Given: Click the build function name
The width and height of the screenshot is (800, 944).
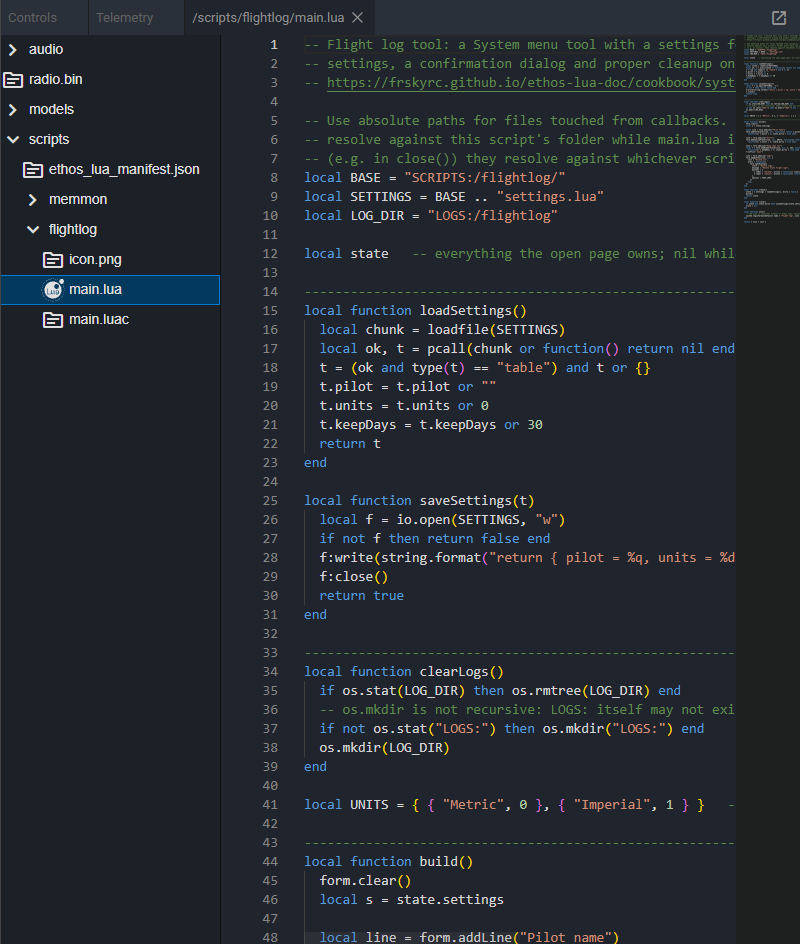Looking at the screenshot, I should [x=439, y=862].
